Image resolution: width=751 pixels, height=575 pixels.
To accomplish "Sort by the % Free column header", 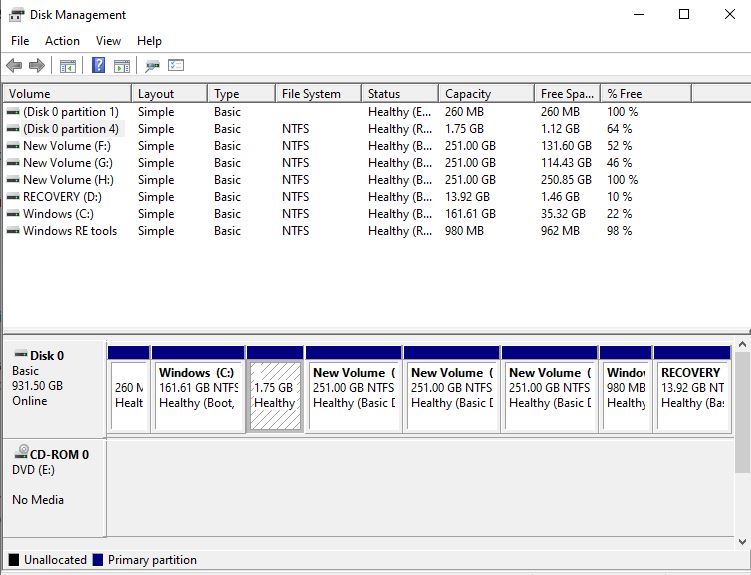I will pos(646,93).
